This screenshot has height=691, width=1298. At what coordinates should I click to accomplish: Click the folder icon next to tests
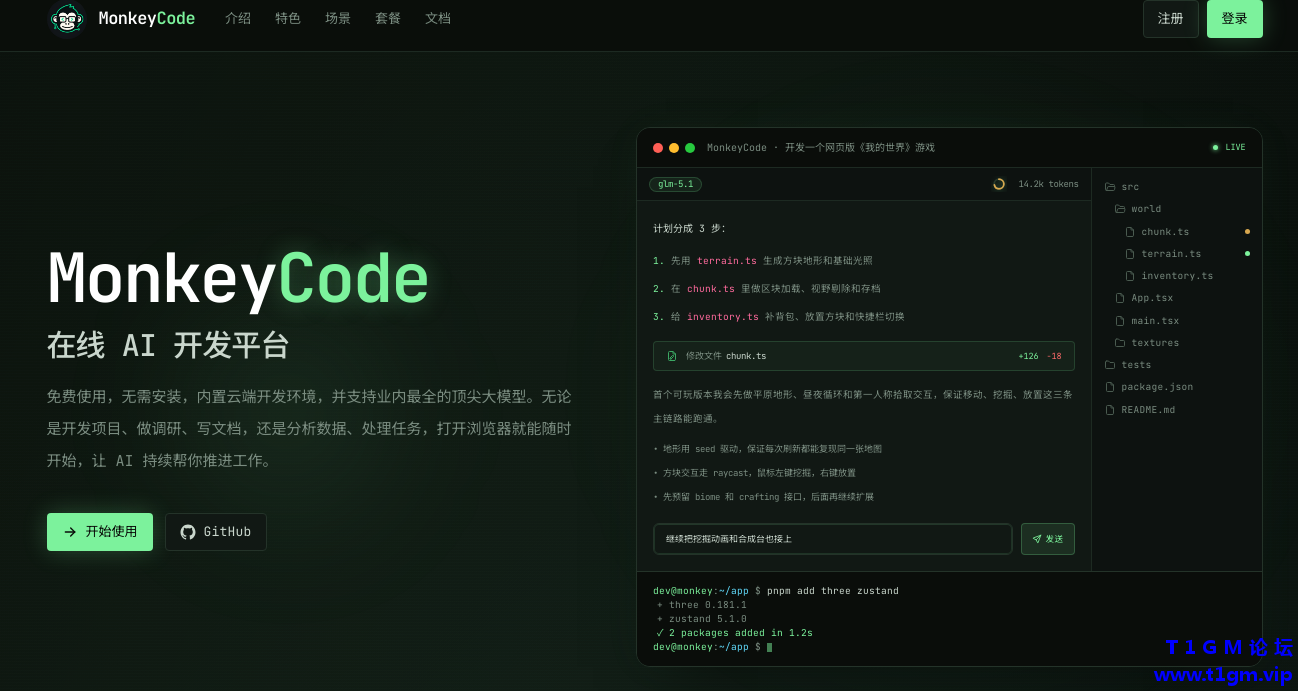[1110, 365]
